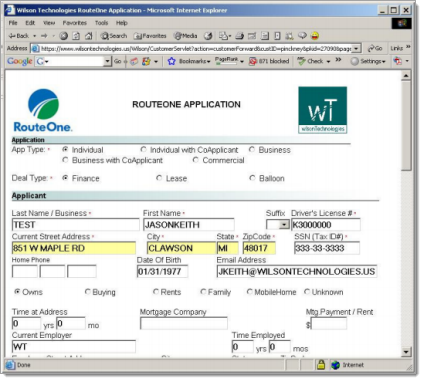
Task: Click the Email Address field
Action: click(x=297, y=271)
